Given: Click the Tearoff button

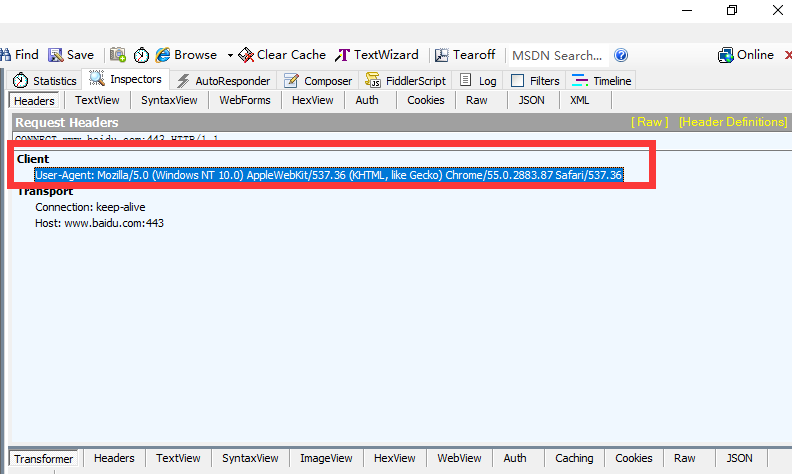Looking at the screenshot, I should 465,55.
